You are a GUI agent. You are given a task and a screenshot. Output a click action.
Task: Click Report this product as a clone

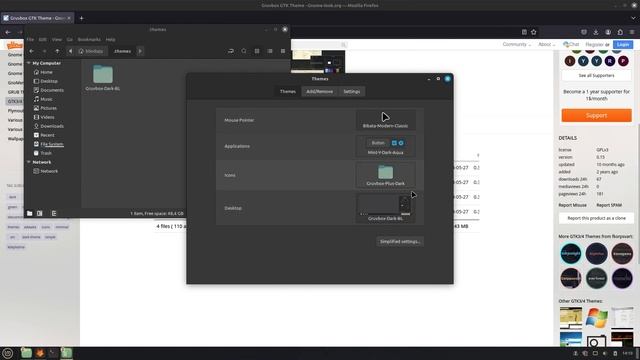(596, 218)
